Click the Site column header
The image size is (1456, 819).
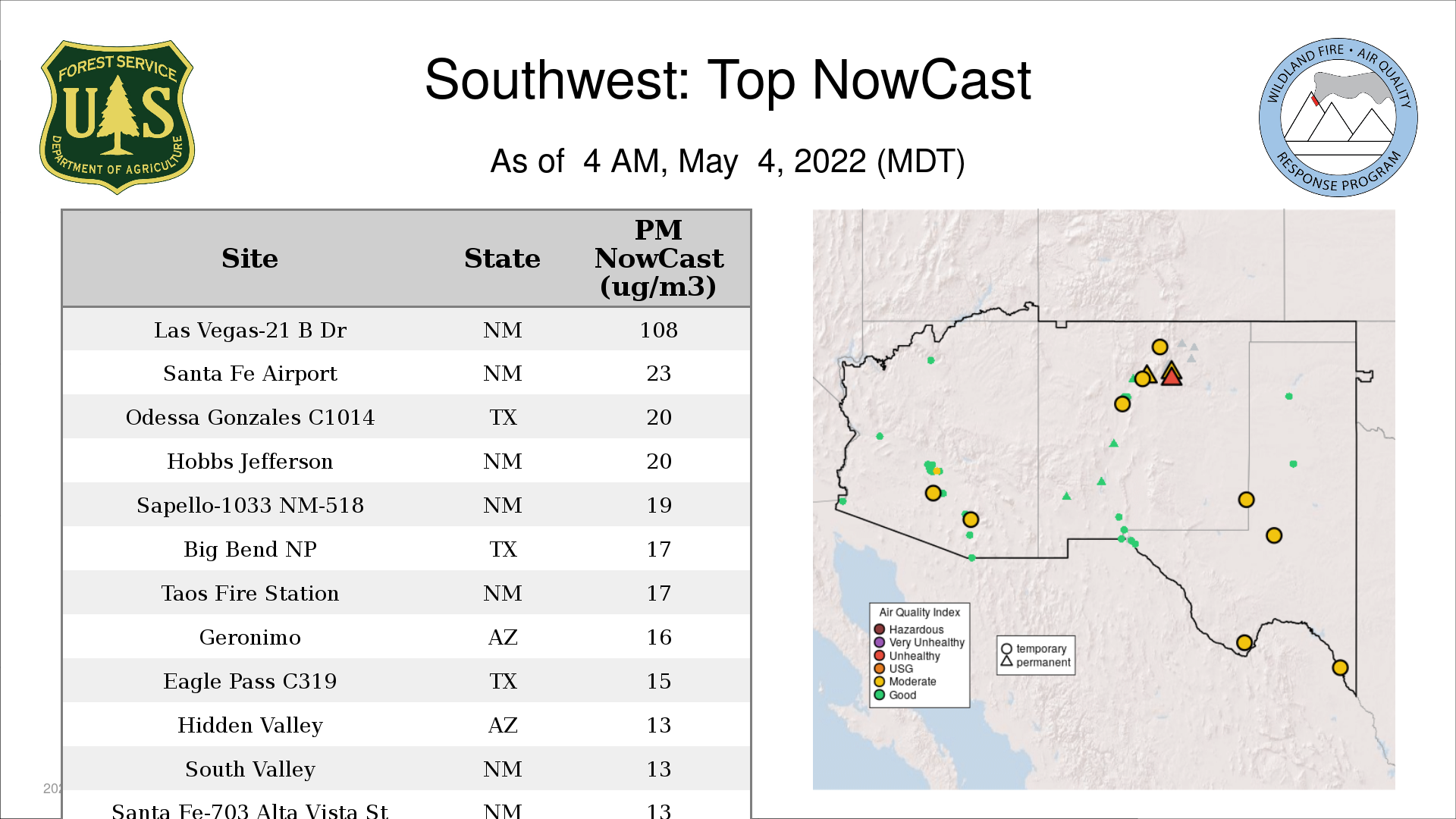250,259
